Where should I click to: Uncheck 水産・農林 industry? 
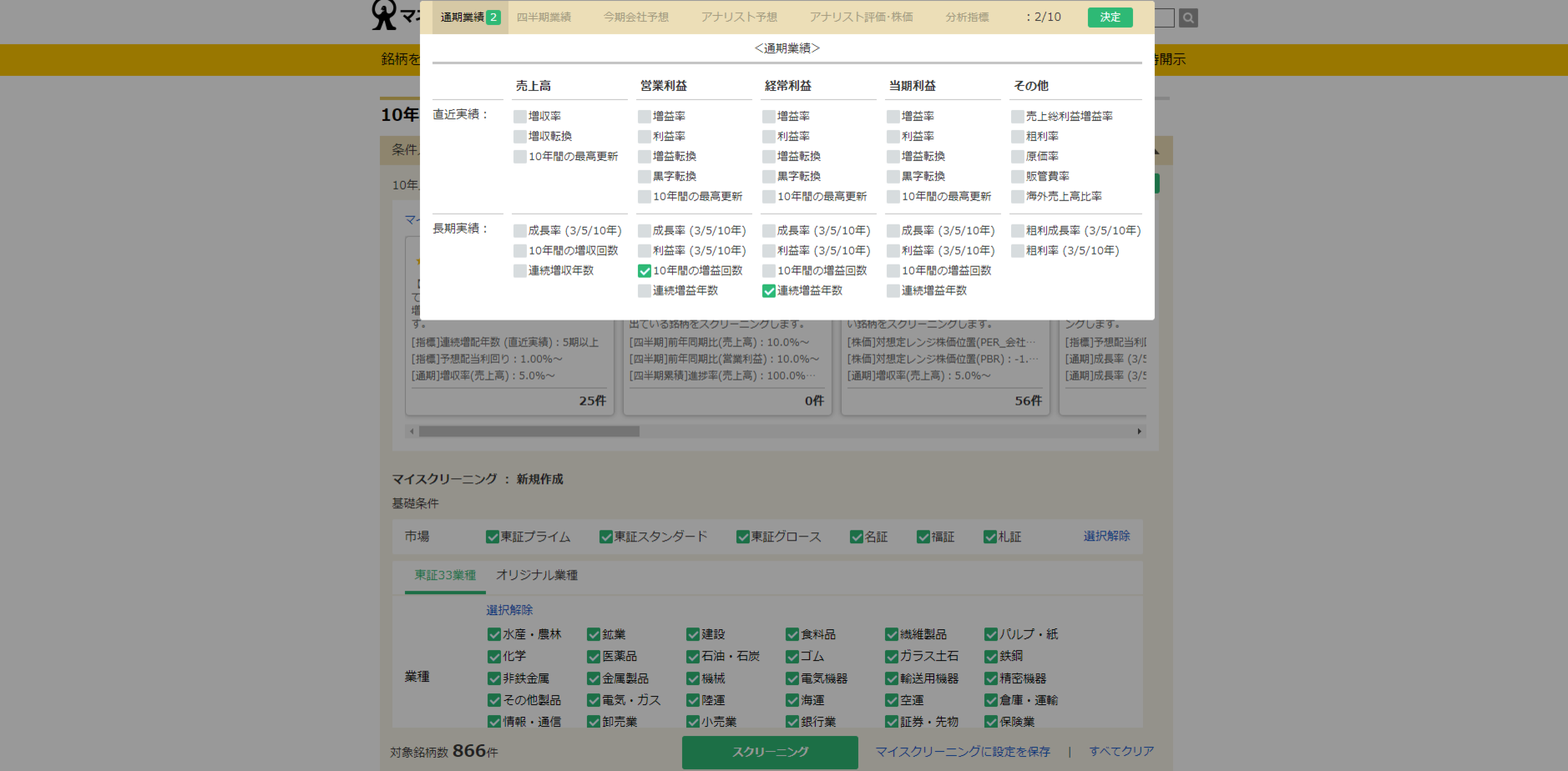point(494,634)
